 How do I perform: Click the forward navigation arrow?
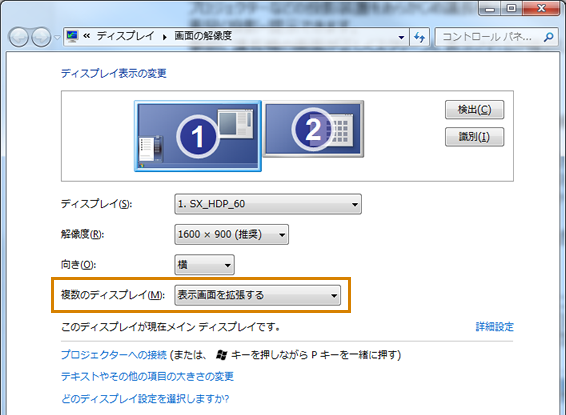(41, 37)
